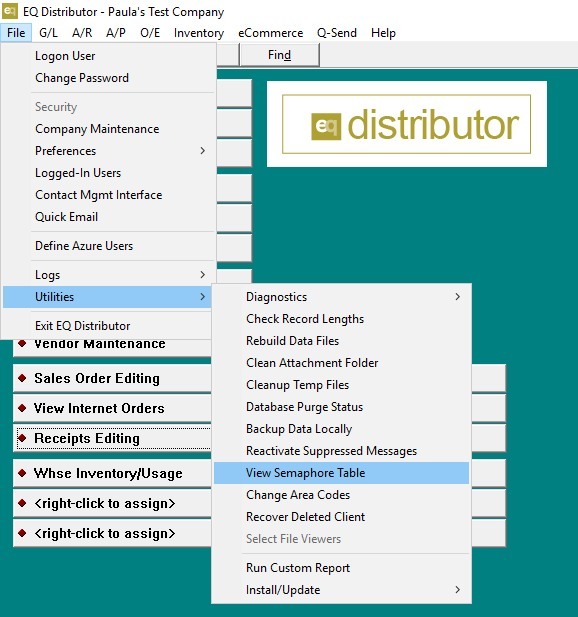The width and height of the screenshot is (578, 617).
Task: Open the Help menu
Action: (x=383, y=33)
